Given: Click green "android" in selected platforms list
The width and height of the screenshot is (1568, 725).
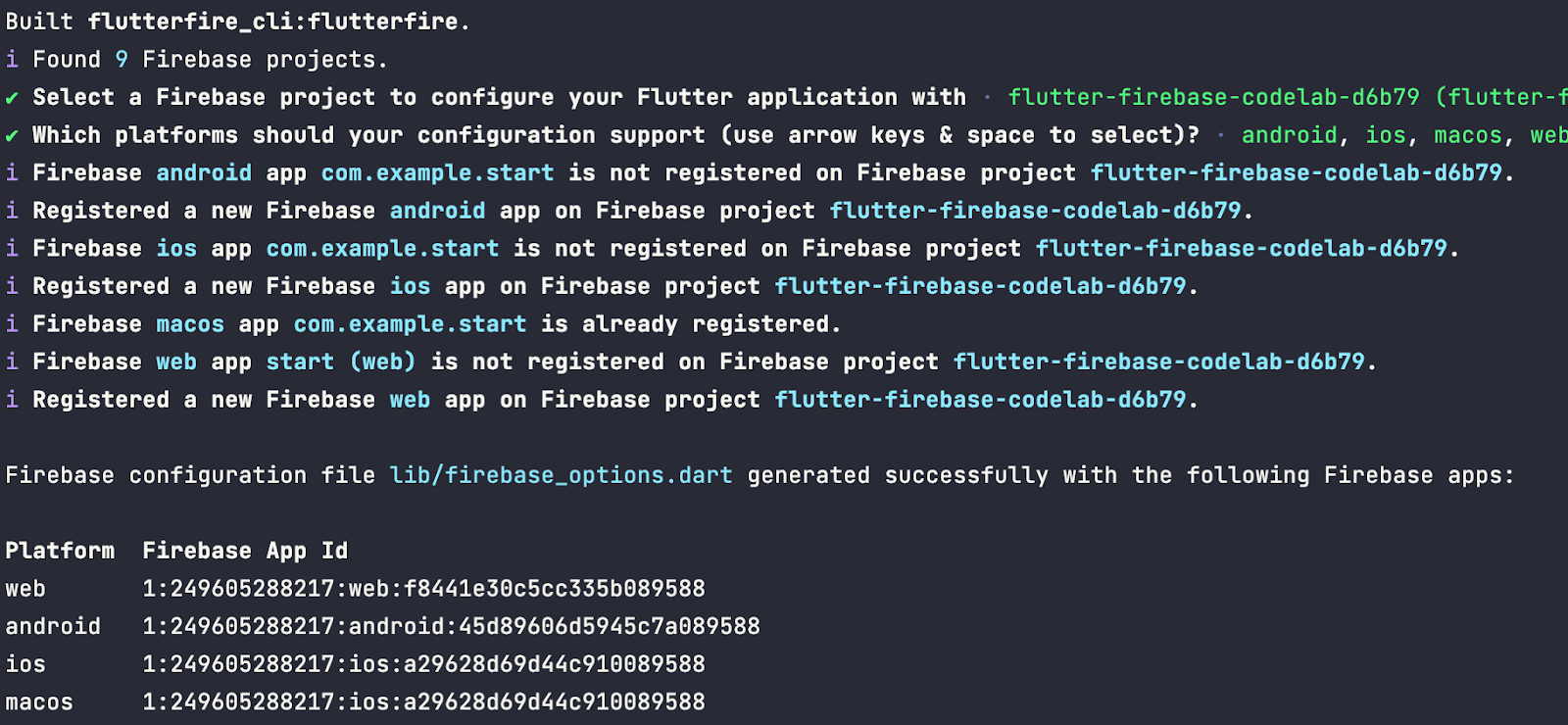Looking at the screenshot, I should coord(1289,135).
